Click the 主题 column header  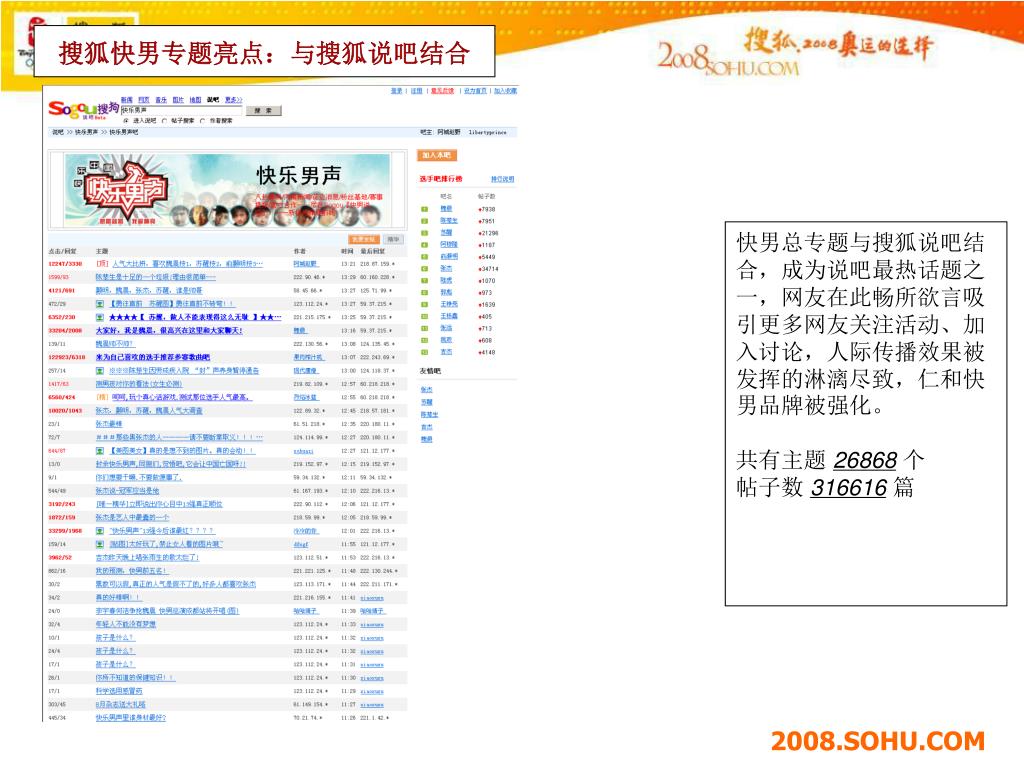point(102,251)
